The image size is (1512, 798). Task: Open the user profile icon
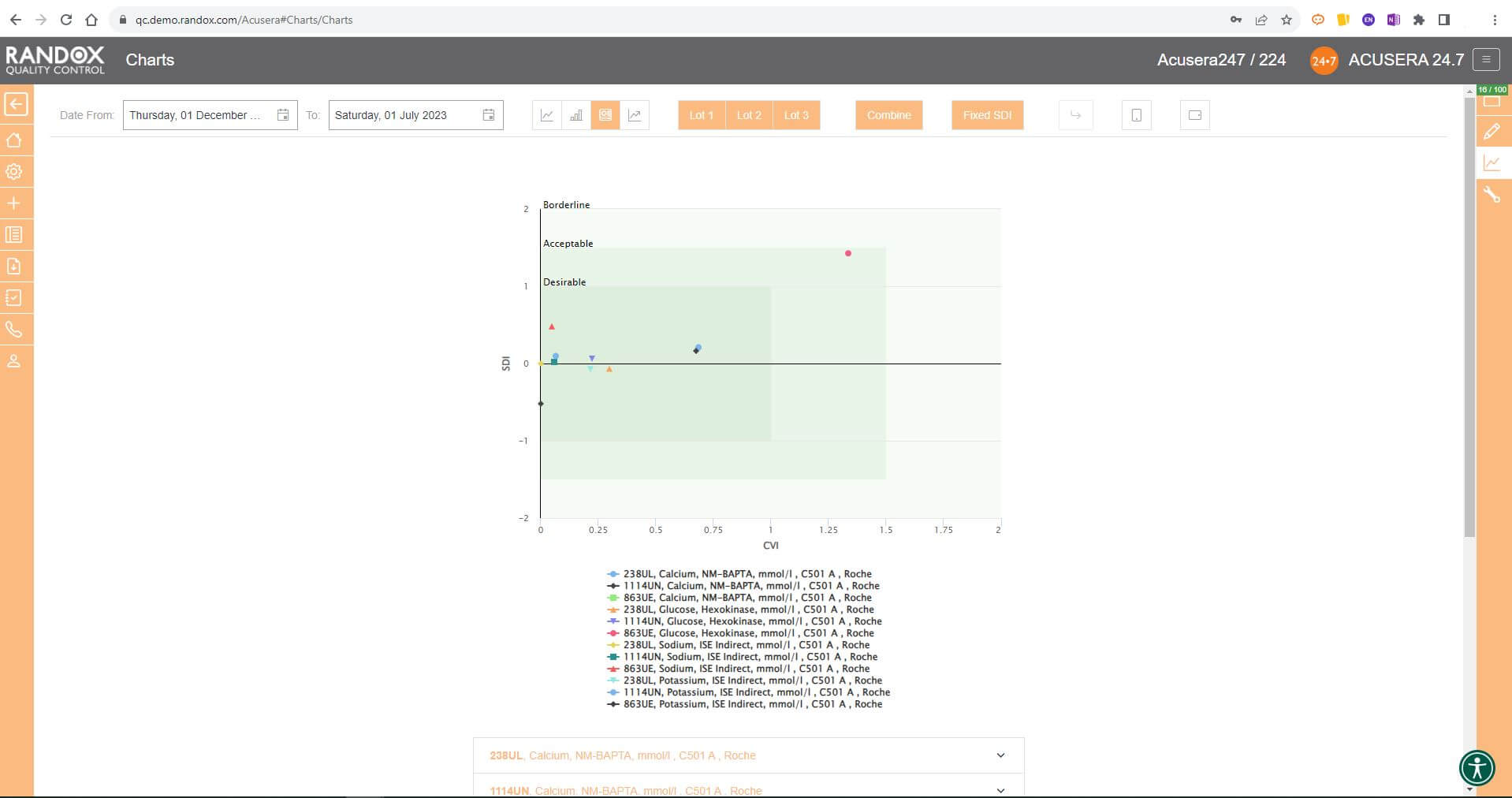click(x=15, y=361)
